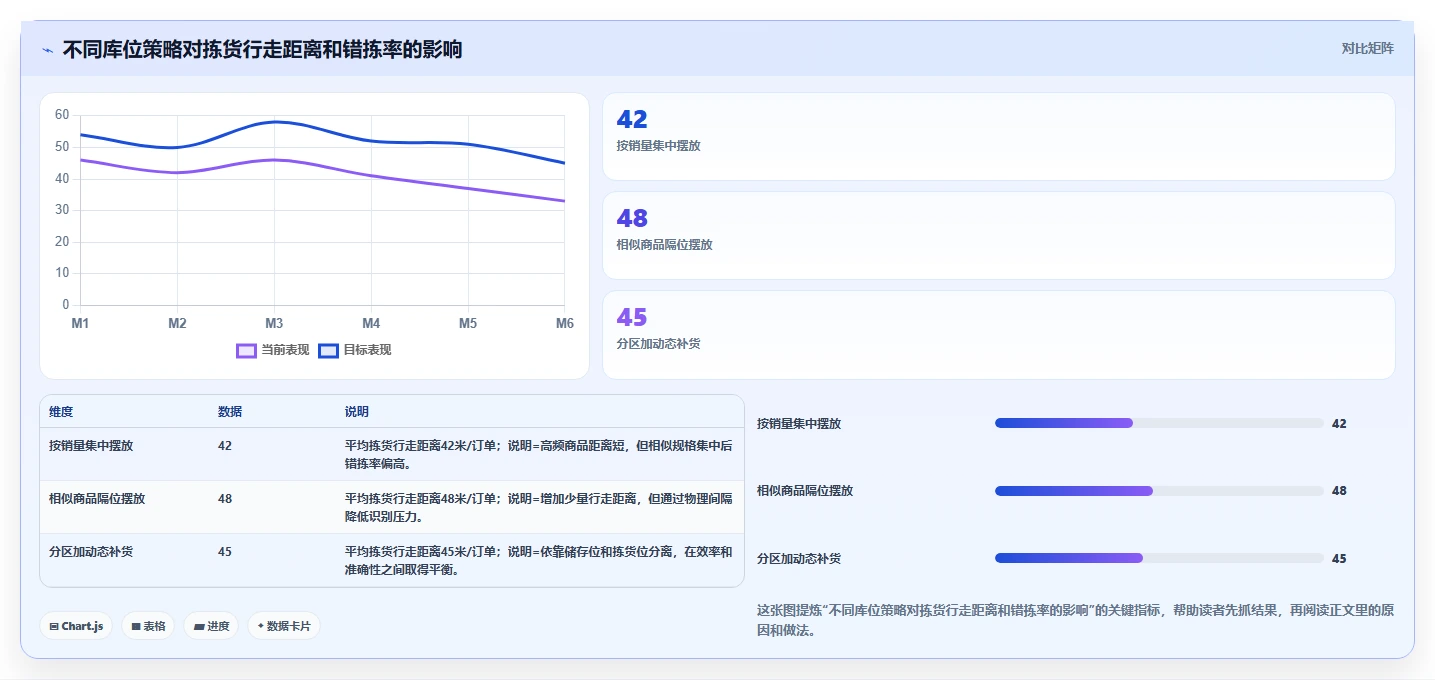Click the 维度 table column header

pos(61,412)
